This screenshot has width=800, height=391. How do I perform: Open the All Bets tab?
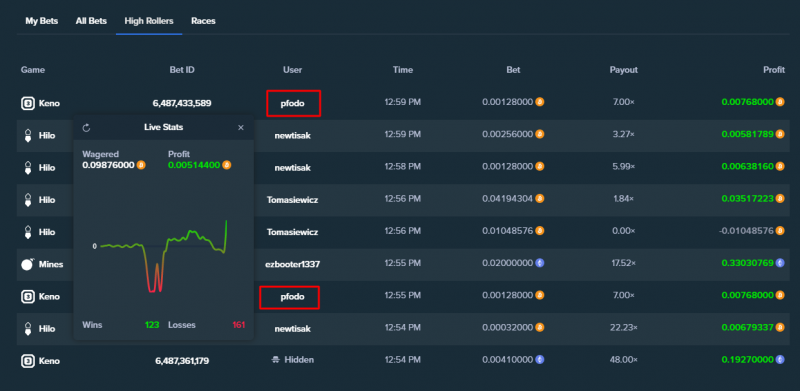pos(91,21)
